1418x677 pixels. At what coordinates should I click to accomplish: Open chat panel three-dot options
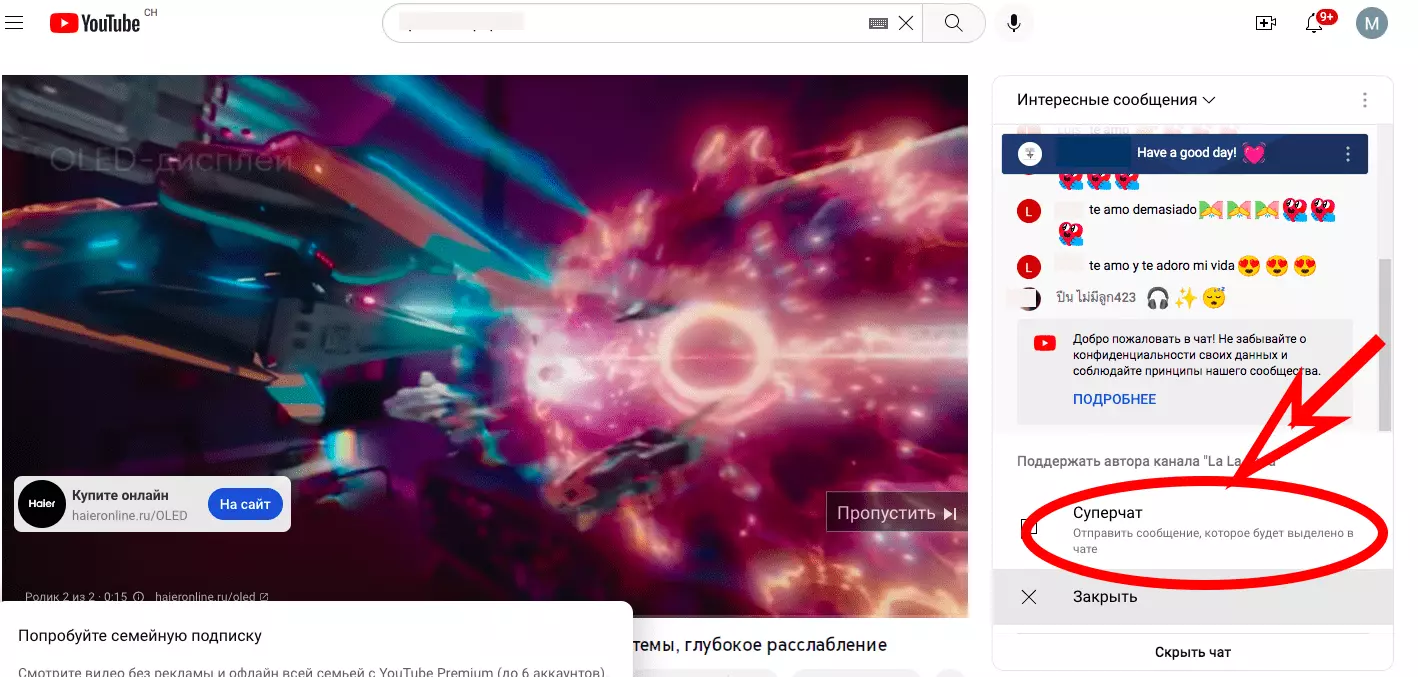coord(1365,100)
